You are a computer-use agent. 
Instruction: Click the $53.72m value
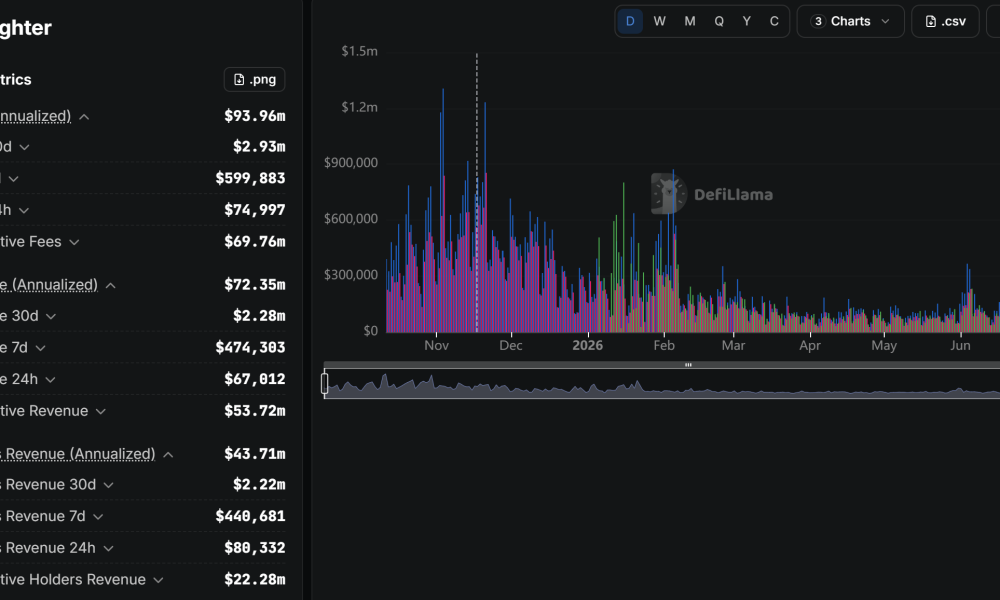[254, 410]
